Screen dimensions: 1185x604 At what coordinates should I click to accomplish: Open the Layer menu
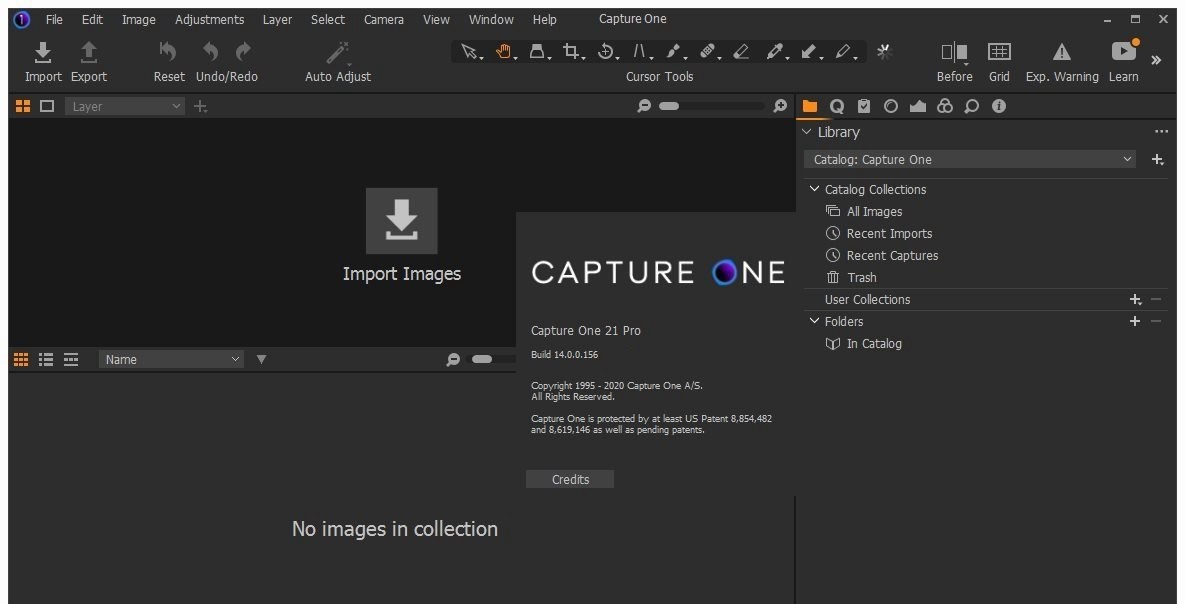point(277,19)
